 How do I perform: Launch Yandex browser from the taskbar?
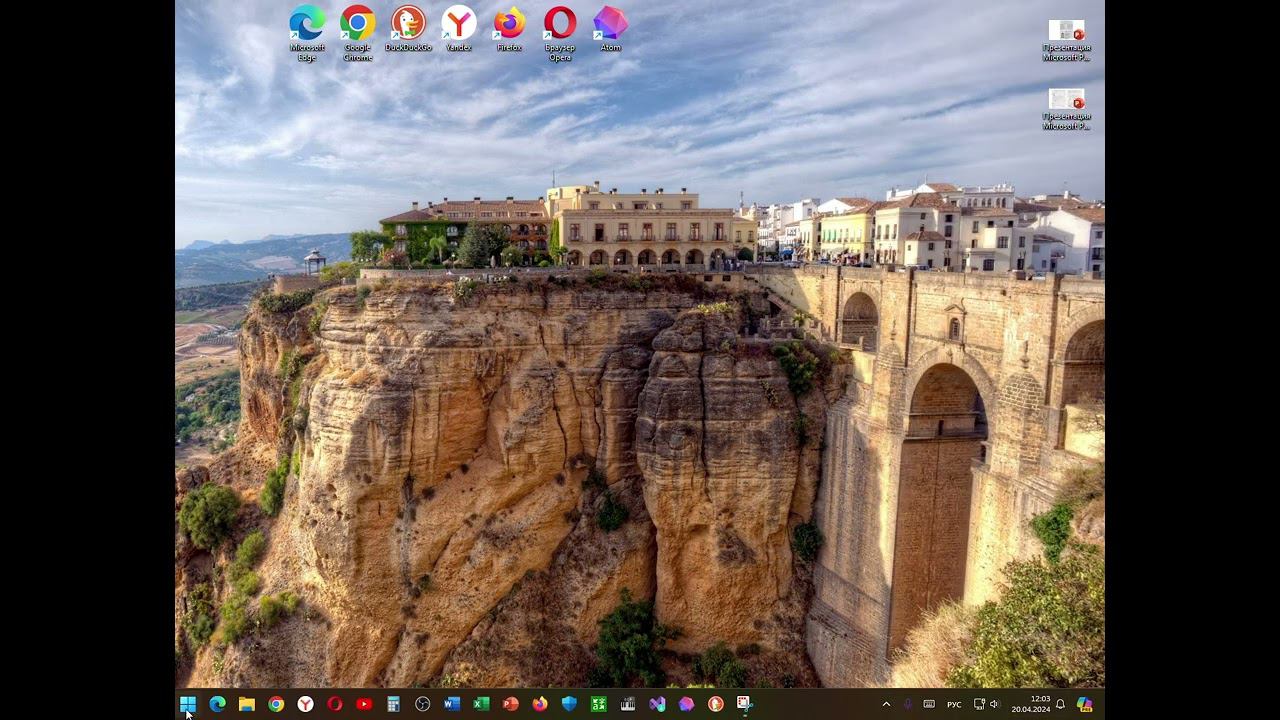[305, 704]
